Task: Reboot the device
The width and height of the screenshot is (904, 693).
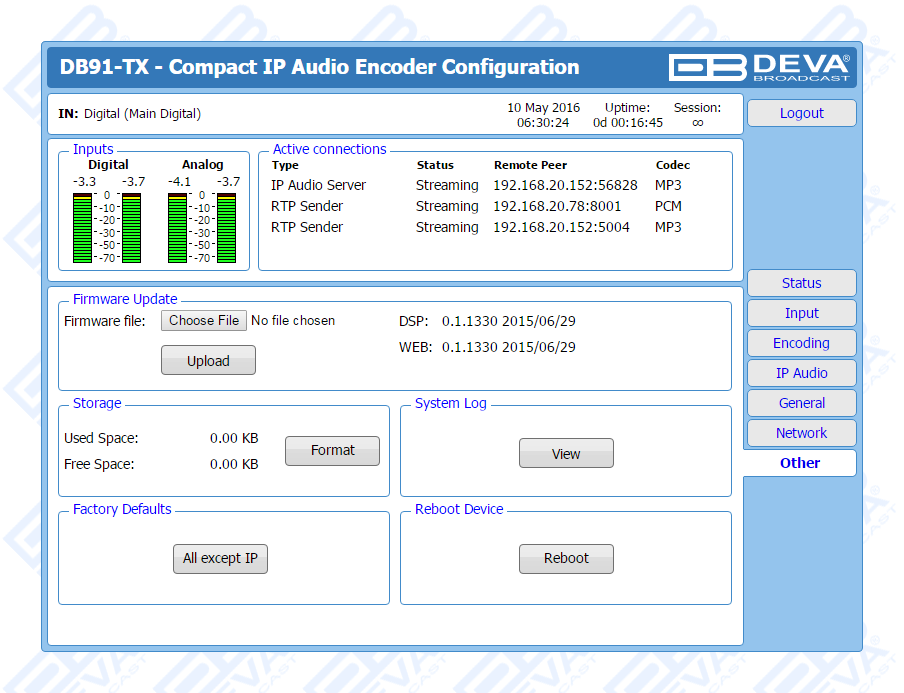Action: (x=566, y=559)
